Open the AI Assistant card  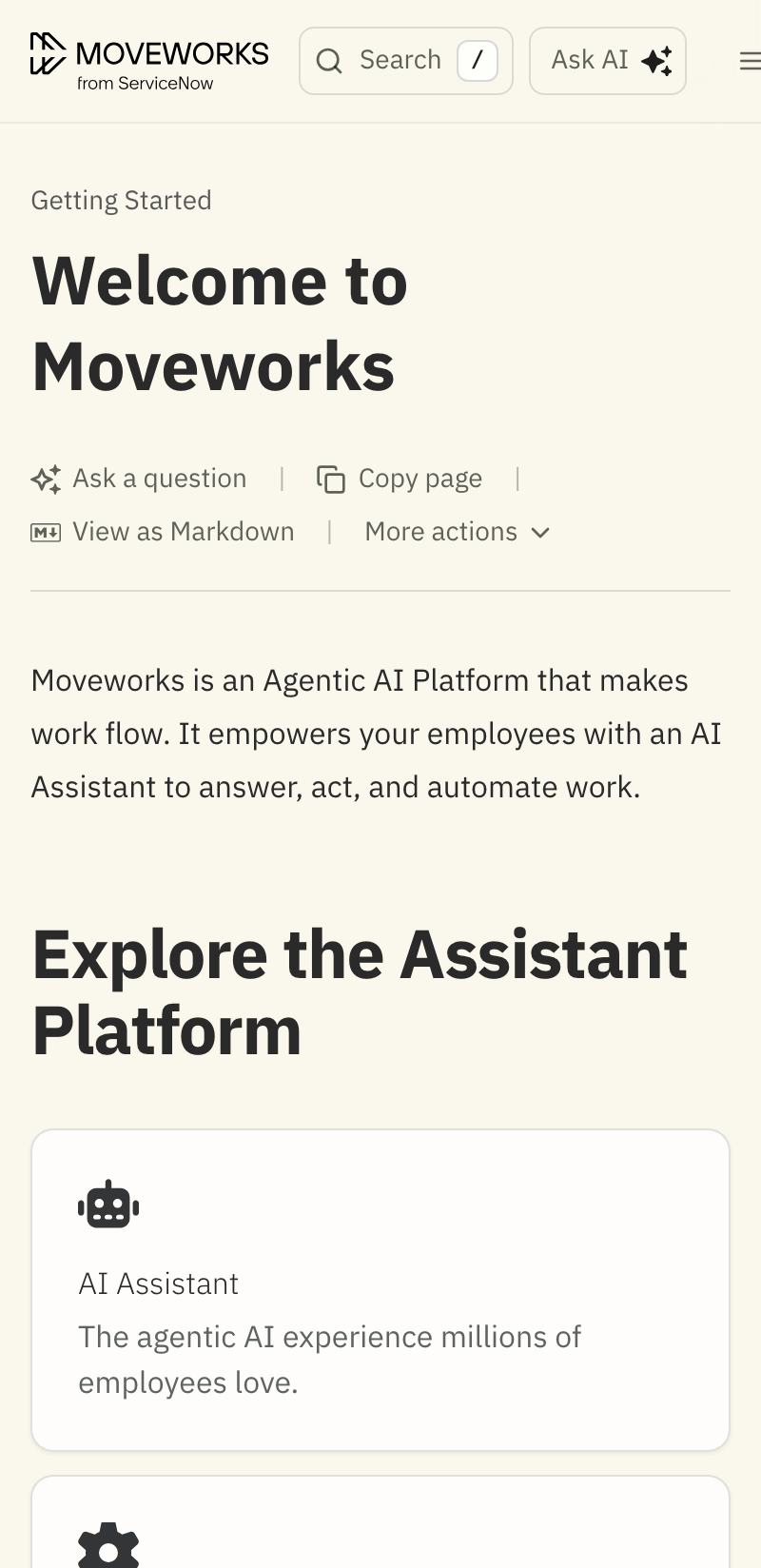[x=380, y=1290]
